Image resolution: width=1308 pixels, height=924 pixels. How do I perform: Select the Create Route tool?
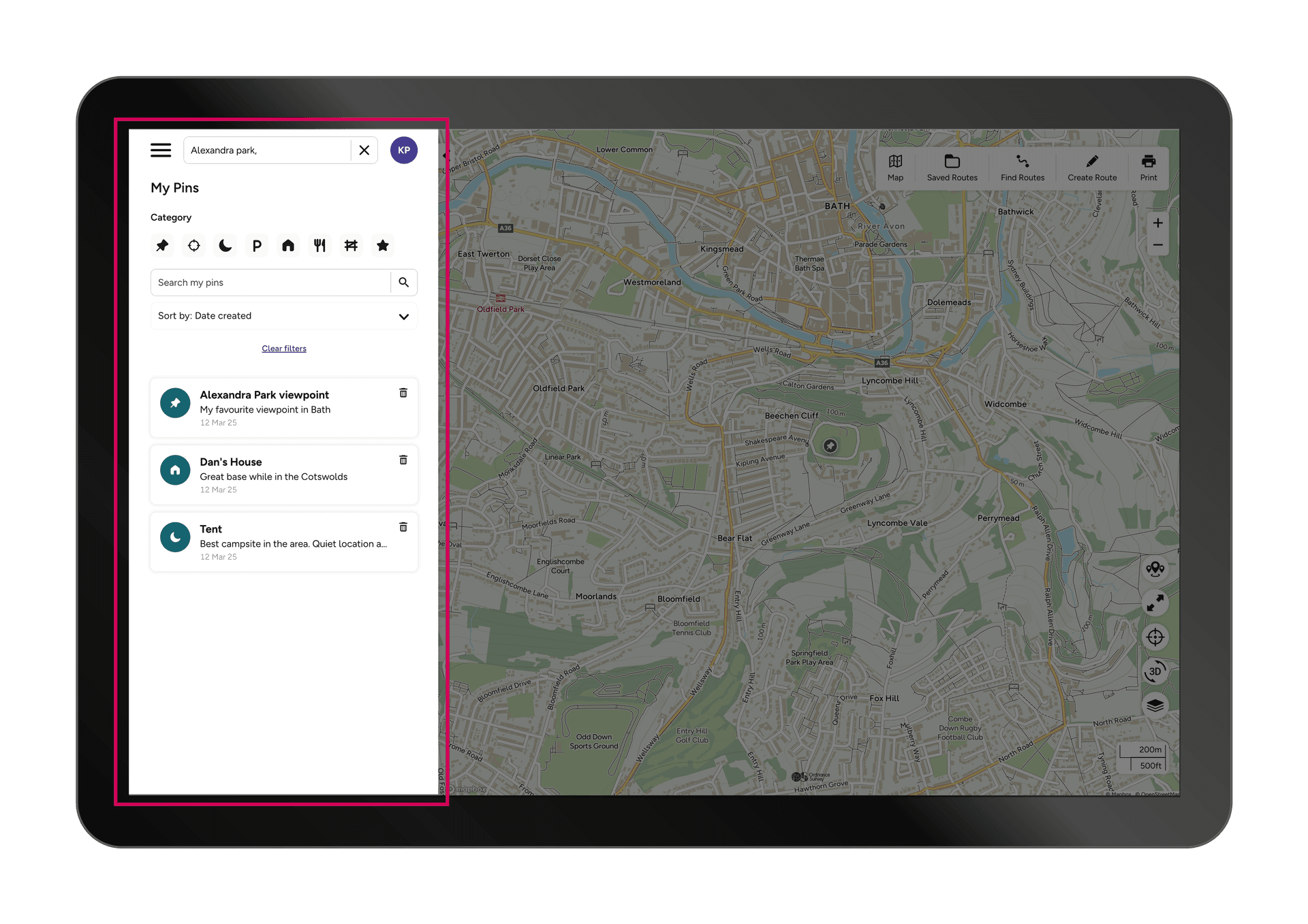coord(1091,168)
